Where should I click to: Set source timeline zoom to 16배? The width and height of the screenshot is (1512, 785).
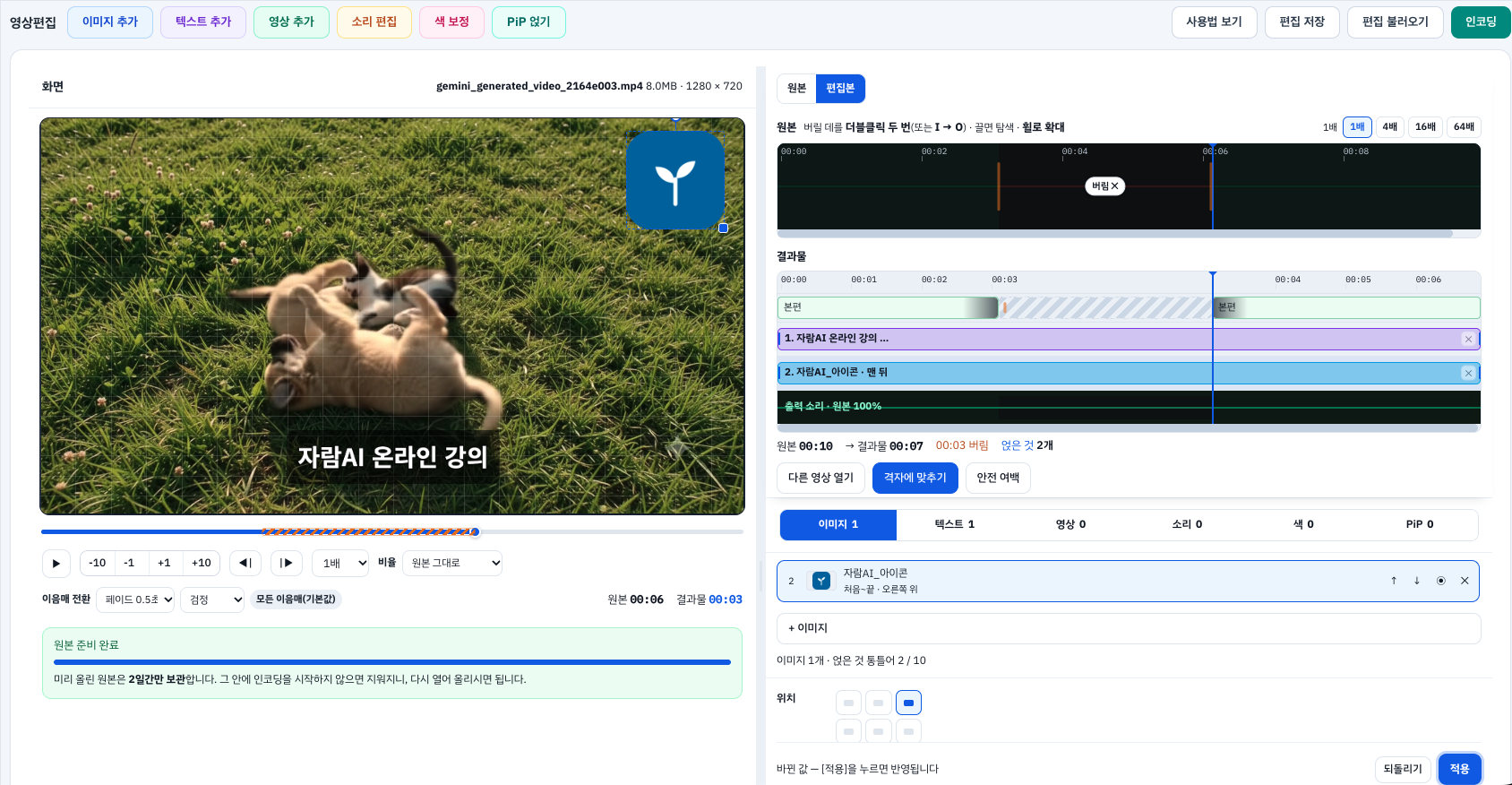pos(1425,127)
